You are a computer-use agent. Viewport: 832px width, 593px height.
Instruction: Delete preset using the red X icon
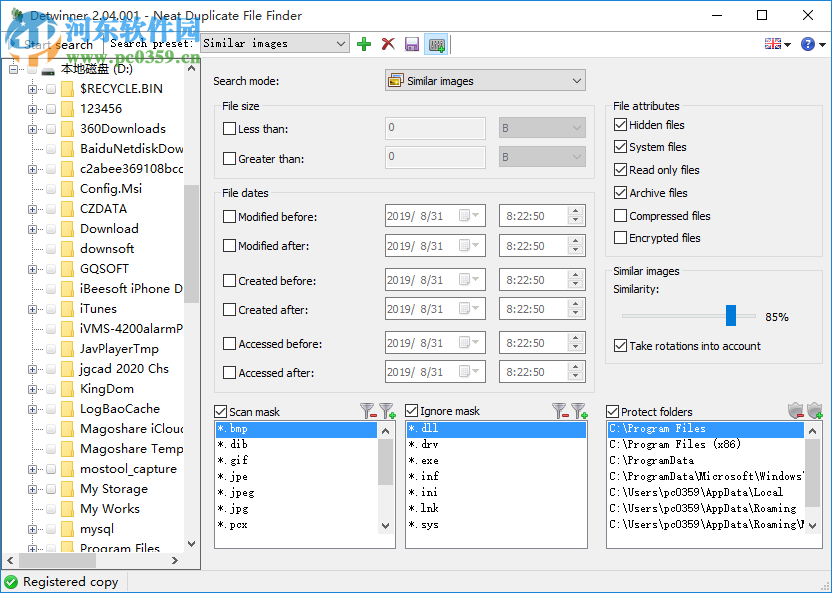(388, 44)
